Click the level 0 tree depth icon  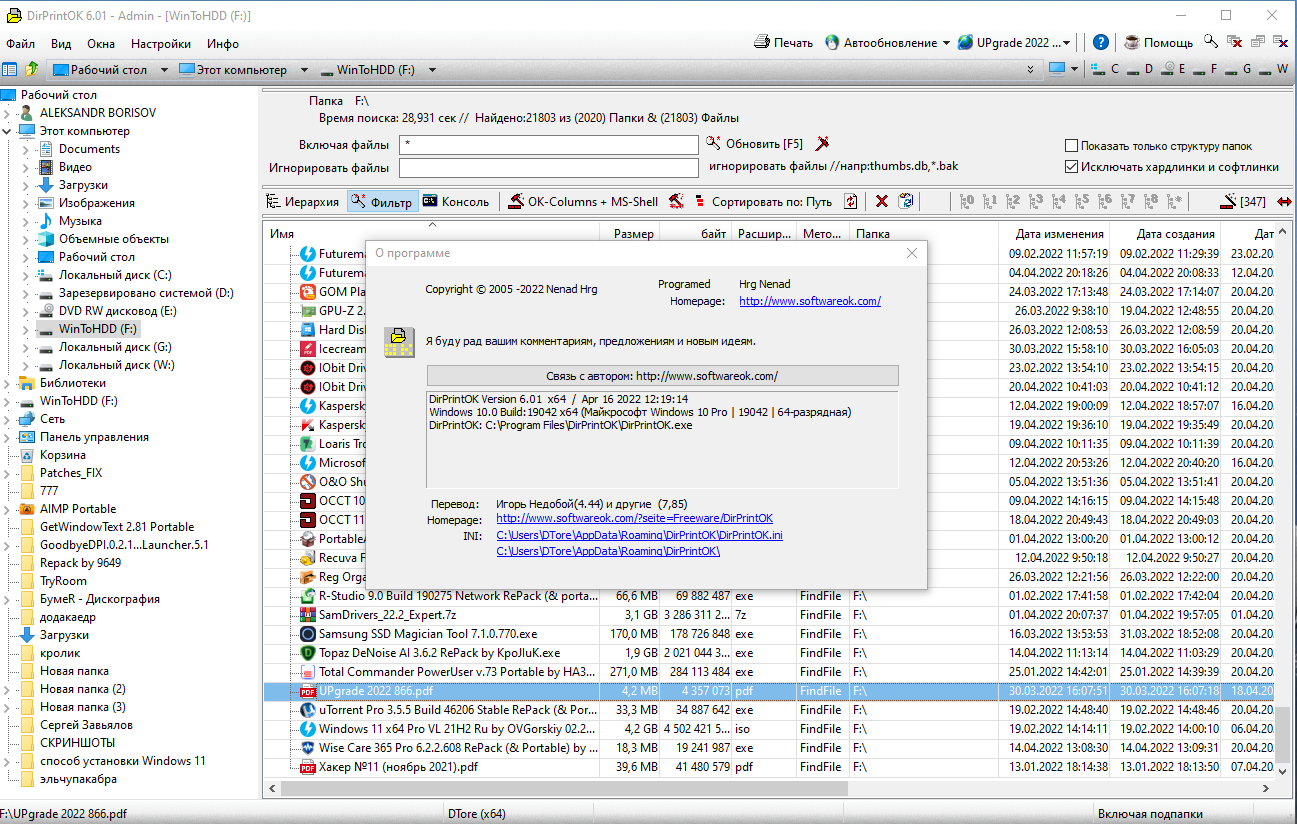coord(967,201)
